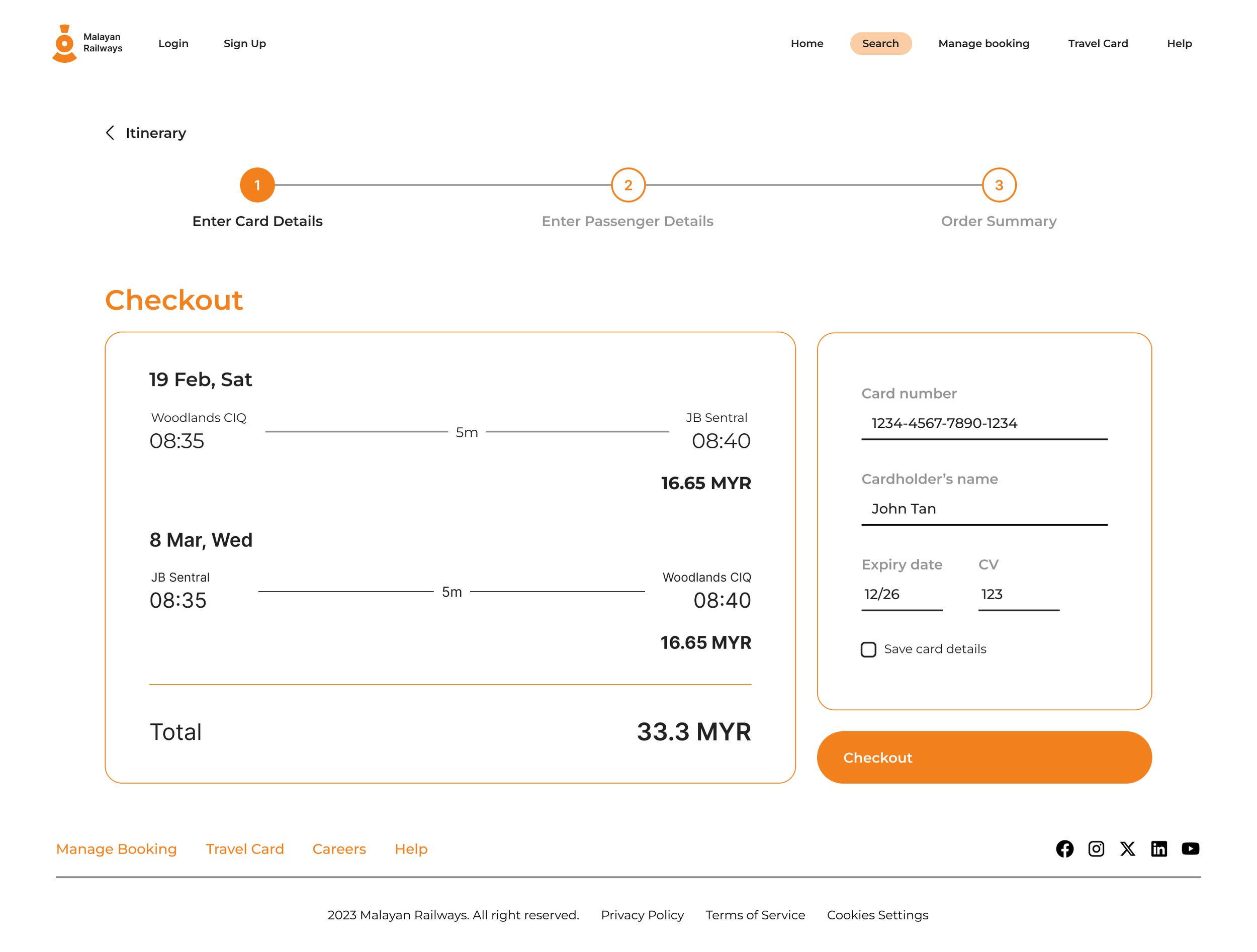Focus the Expiry date field
Image resolution: width=1257 pixels, height=952 pixels.
(x=901, y=595)
